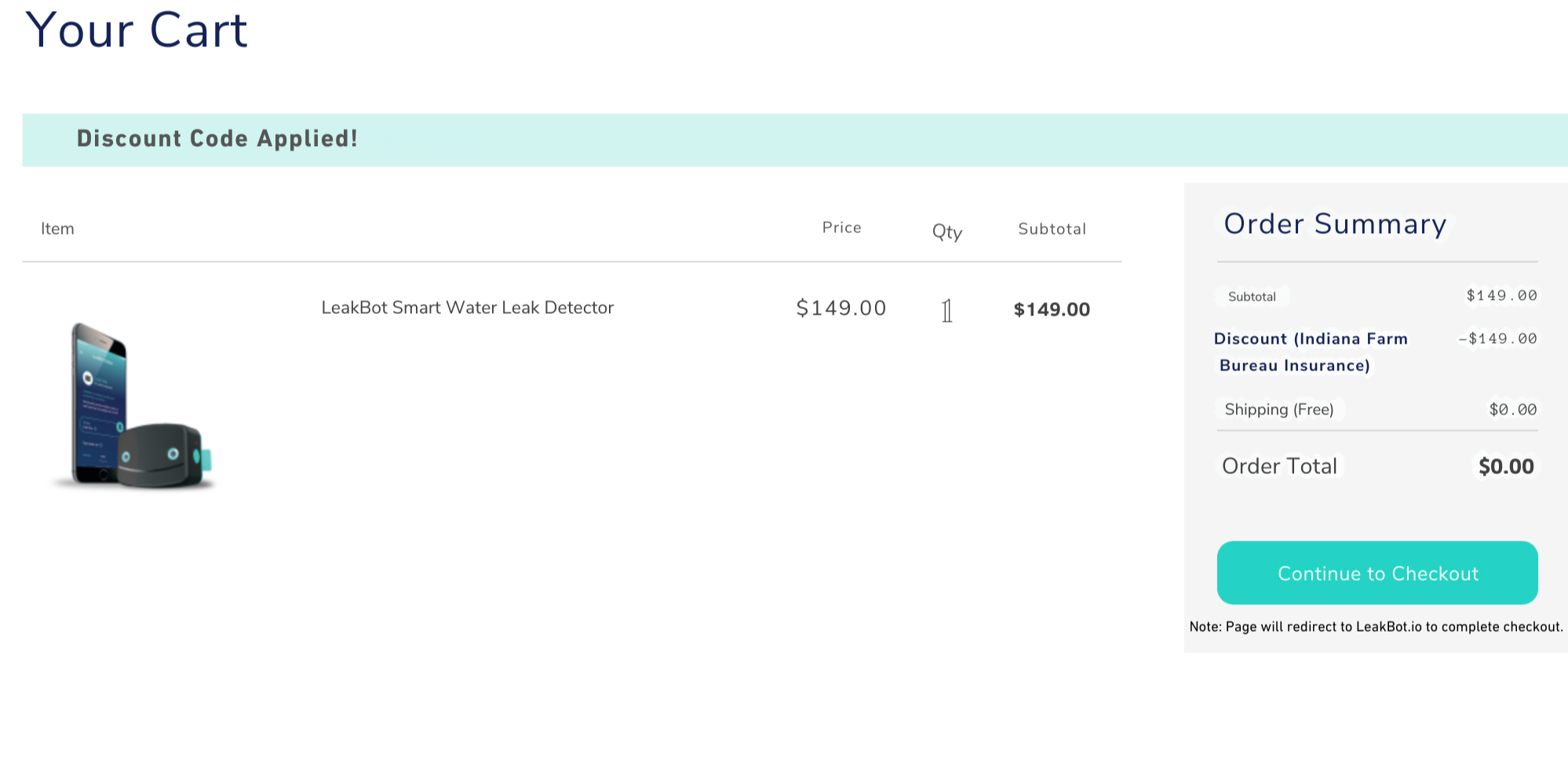Image resolution: width=1568 pixels, height=758 pixels.
Task: Click the Order Summary heading
Action: 1334,224
